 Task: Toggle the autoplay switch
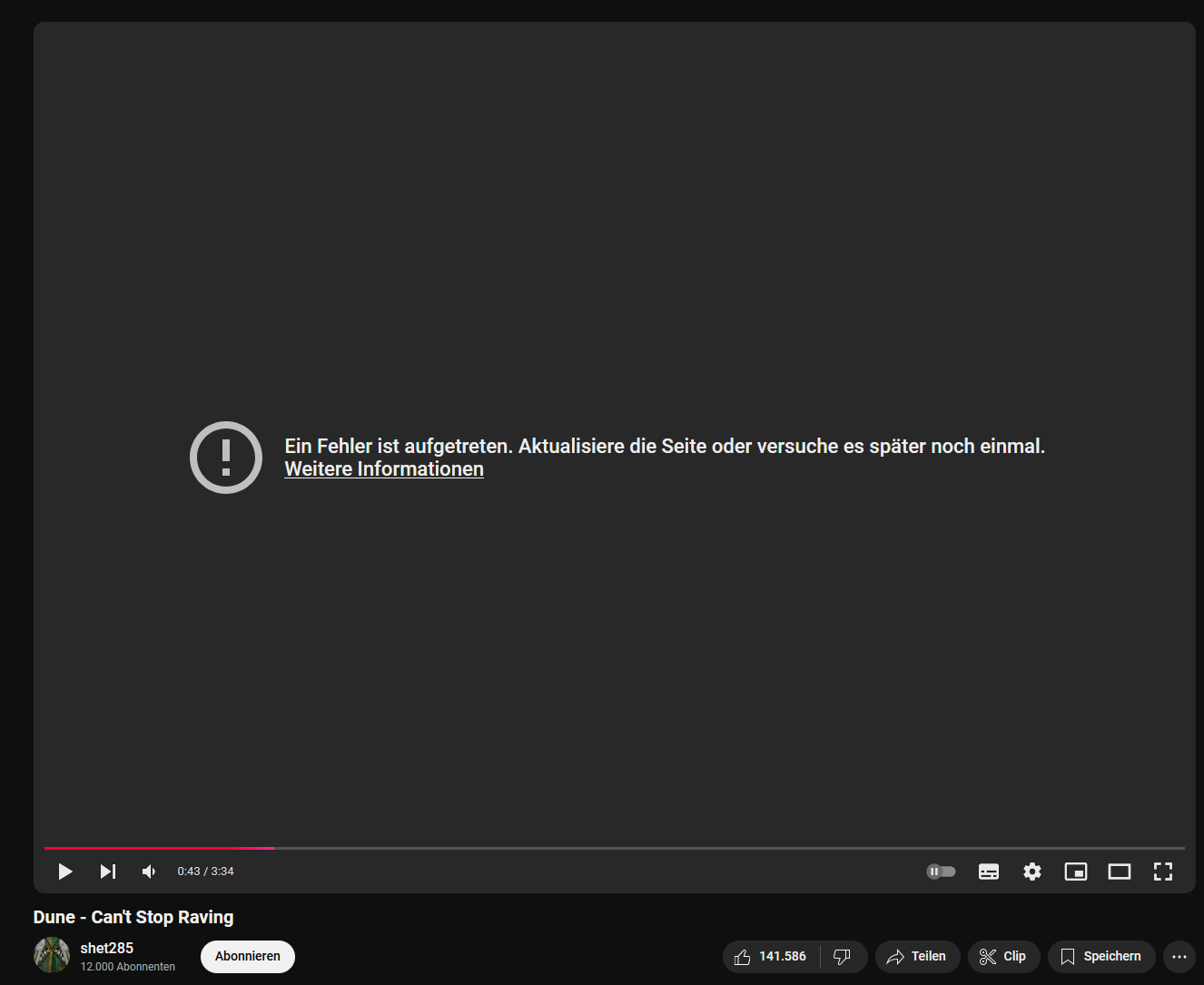[941, 872]
